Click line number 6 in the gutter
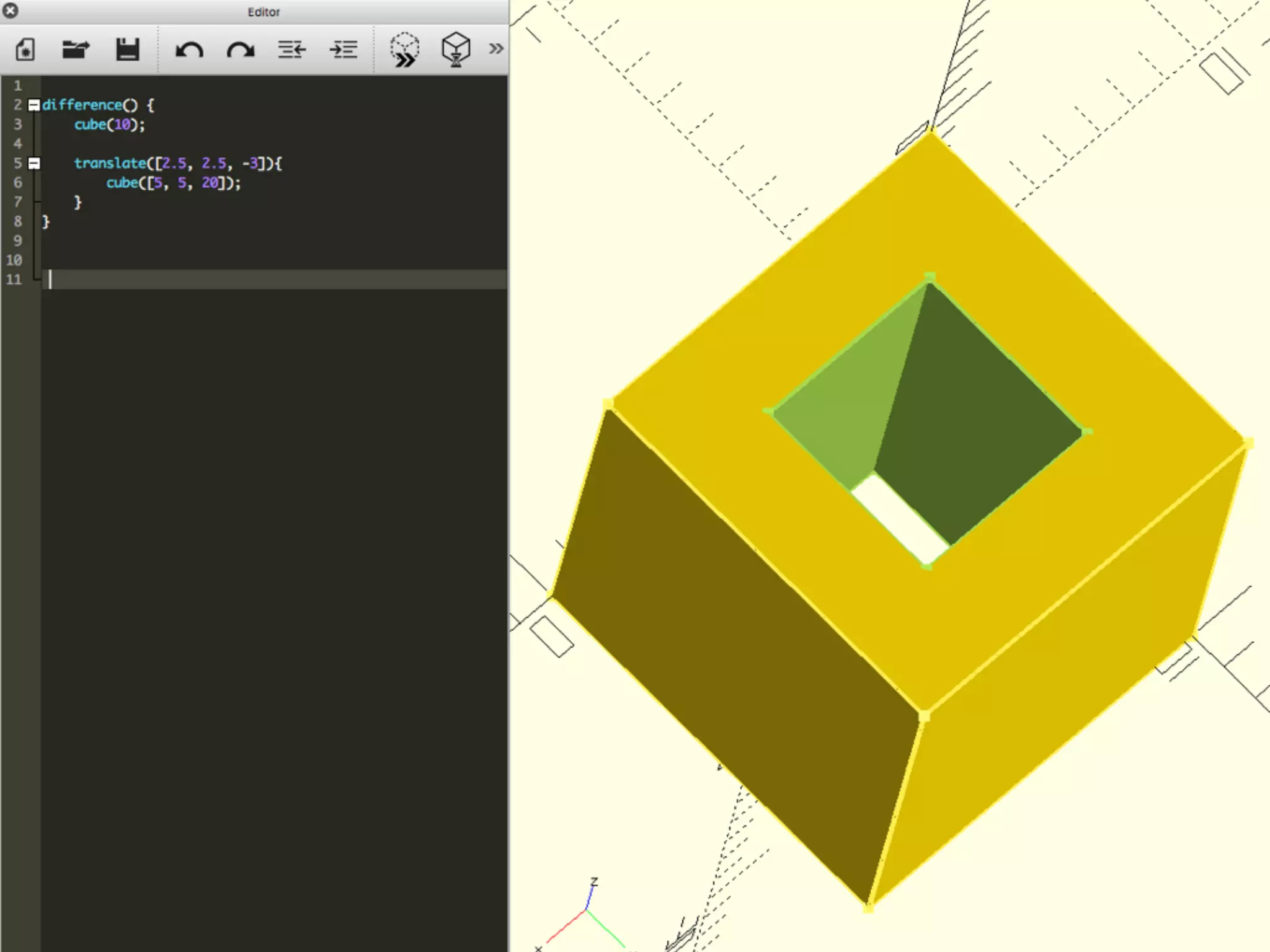The width and height of the screenshot is (1270, 952). pos(17,183)
